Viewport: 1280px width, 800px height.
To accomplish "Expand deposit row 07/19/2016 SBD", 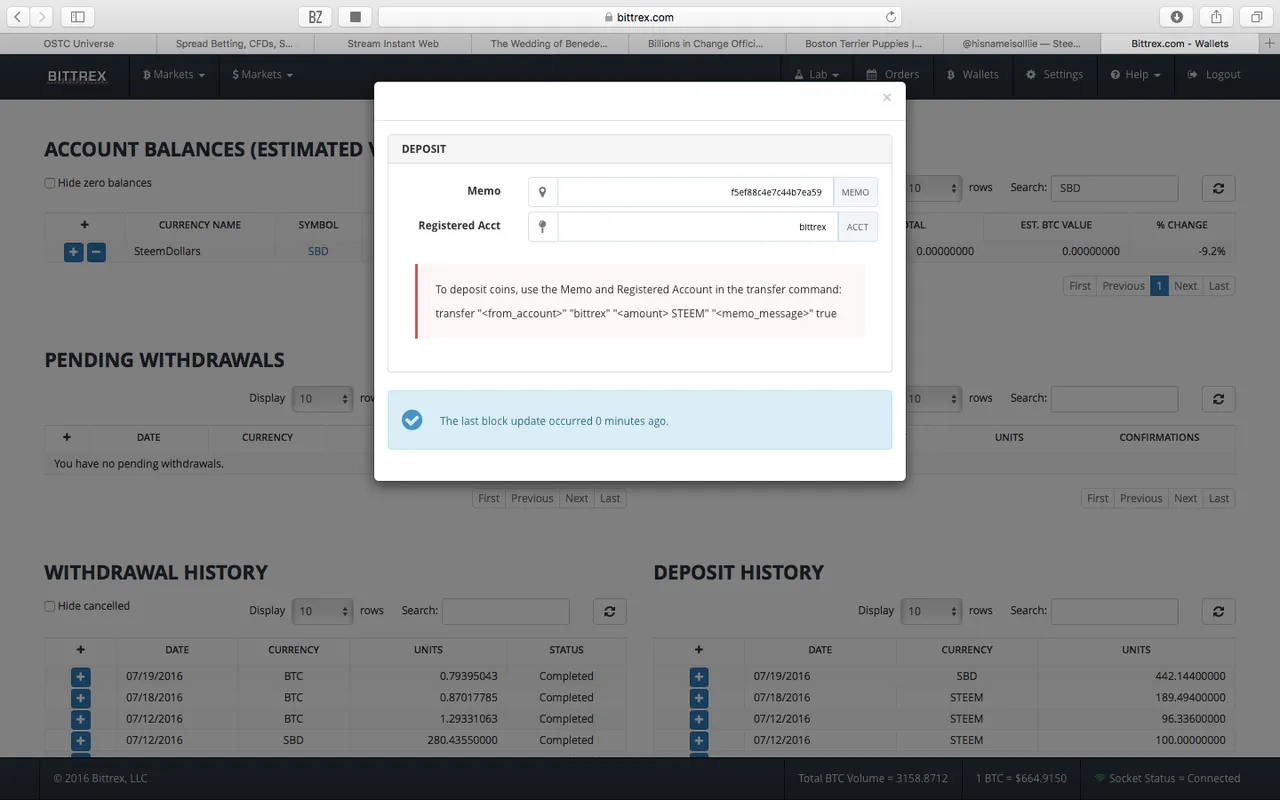I will (699, 677).
